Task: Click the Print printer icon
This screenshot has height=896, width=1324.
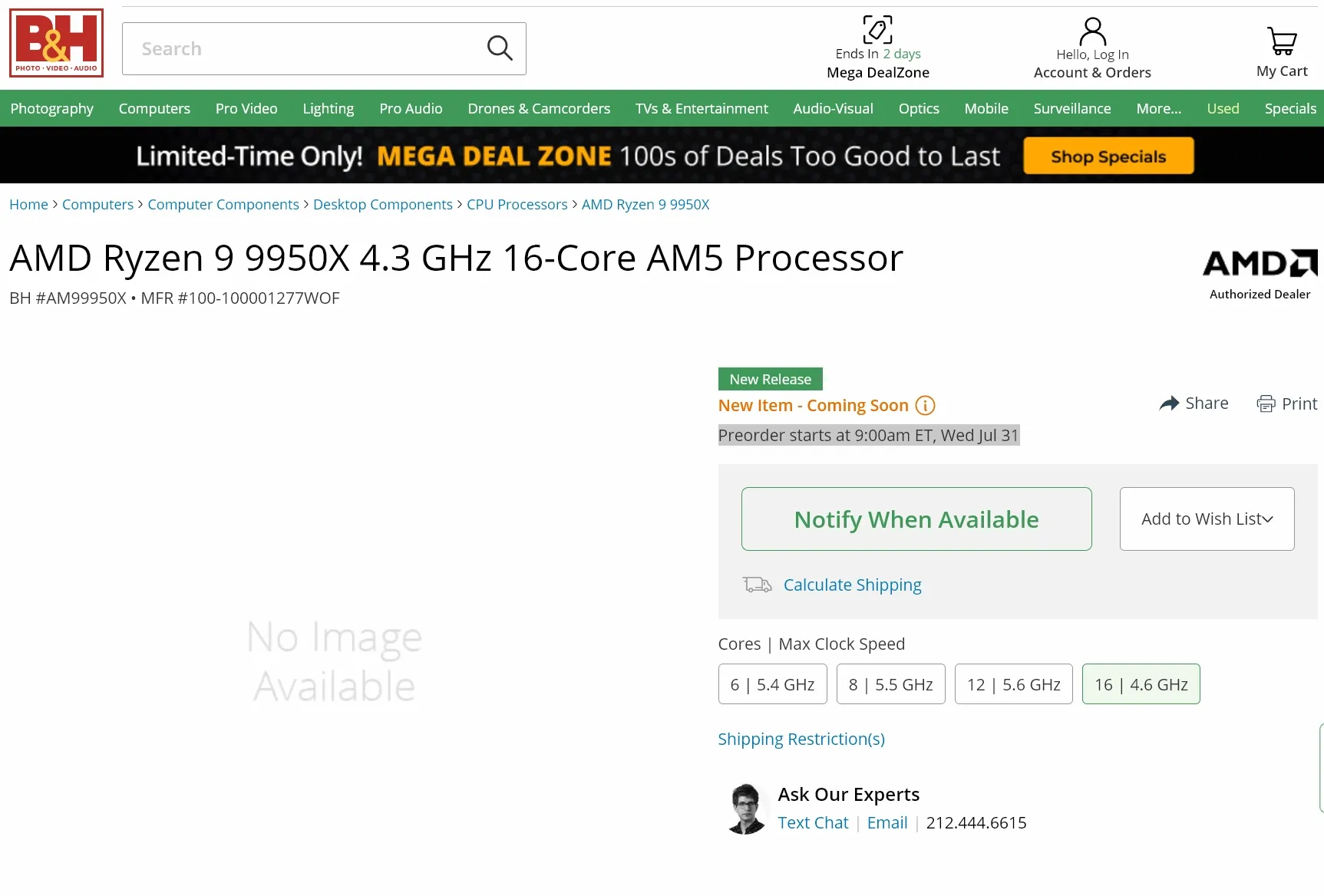Action: tap(1266, 404)
